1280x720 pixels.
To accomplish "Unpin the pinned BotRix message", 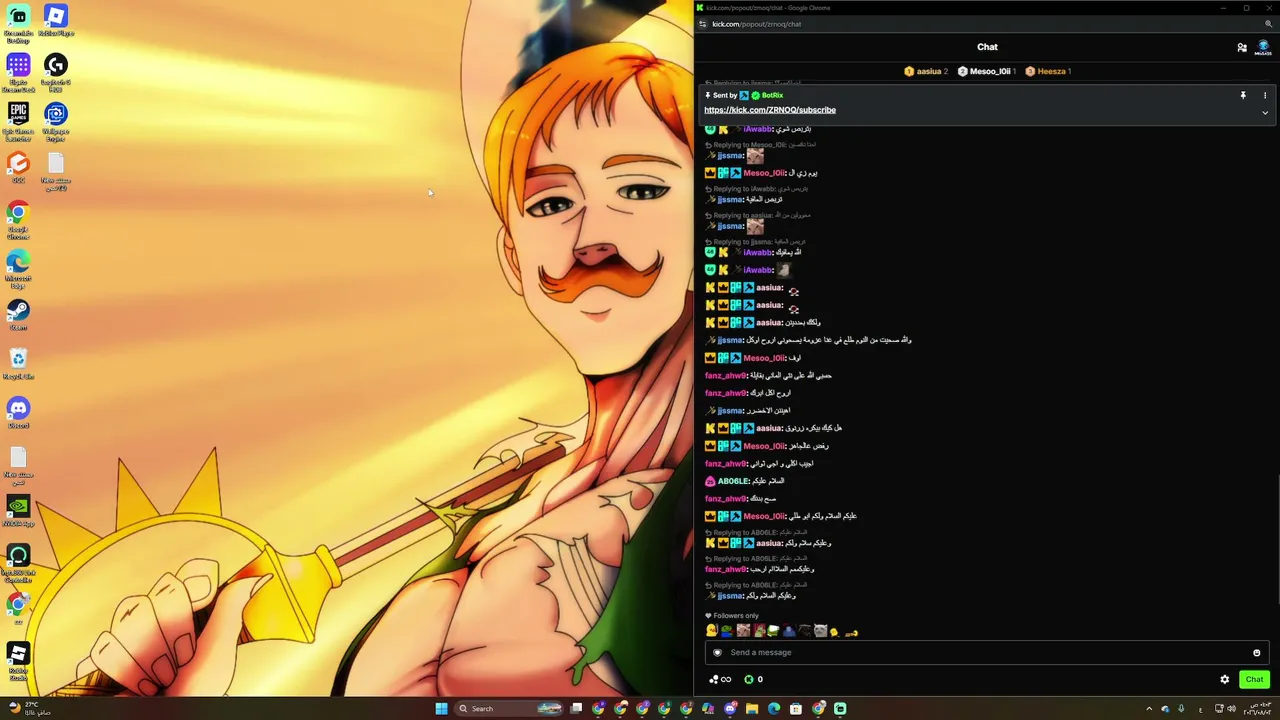I will [1243, 95].
